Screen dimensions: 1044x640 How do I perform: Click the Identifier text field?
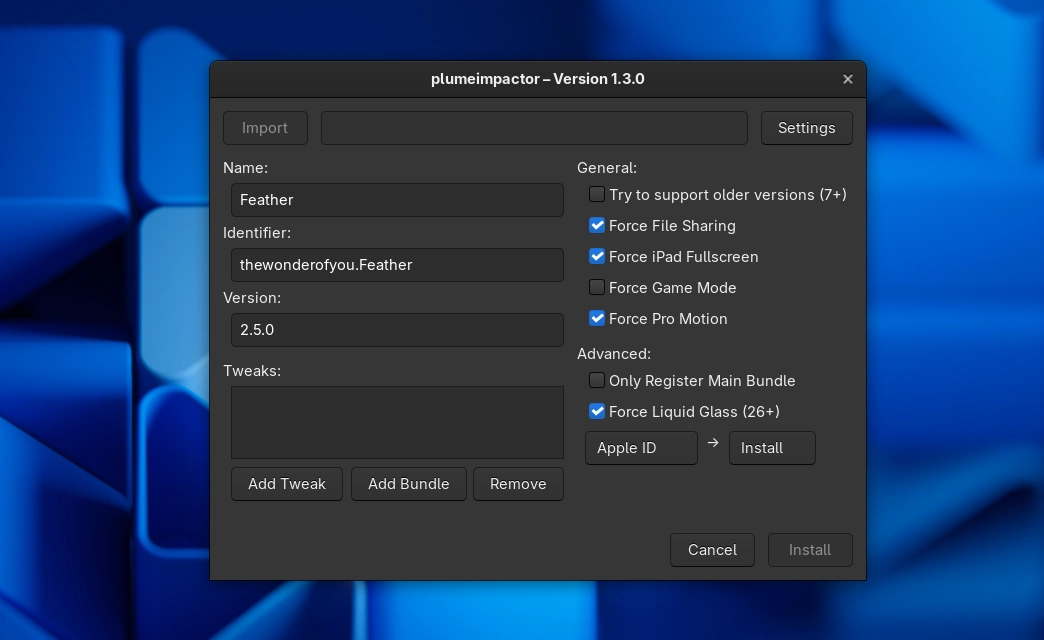397,265
